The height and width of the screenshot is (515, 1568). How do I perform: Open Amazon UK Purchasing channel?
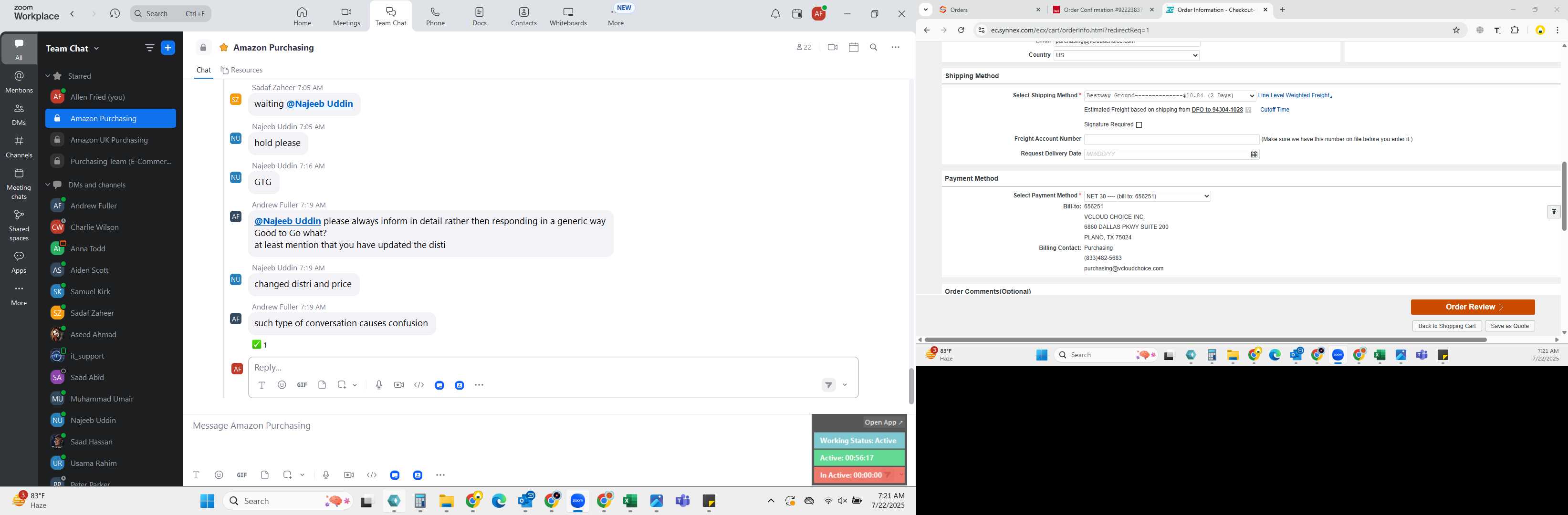coord(110,141)
